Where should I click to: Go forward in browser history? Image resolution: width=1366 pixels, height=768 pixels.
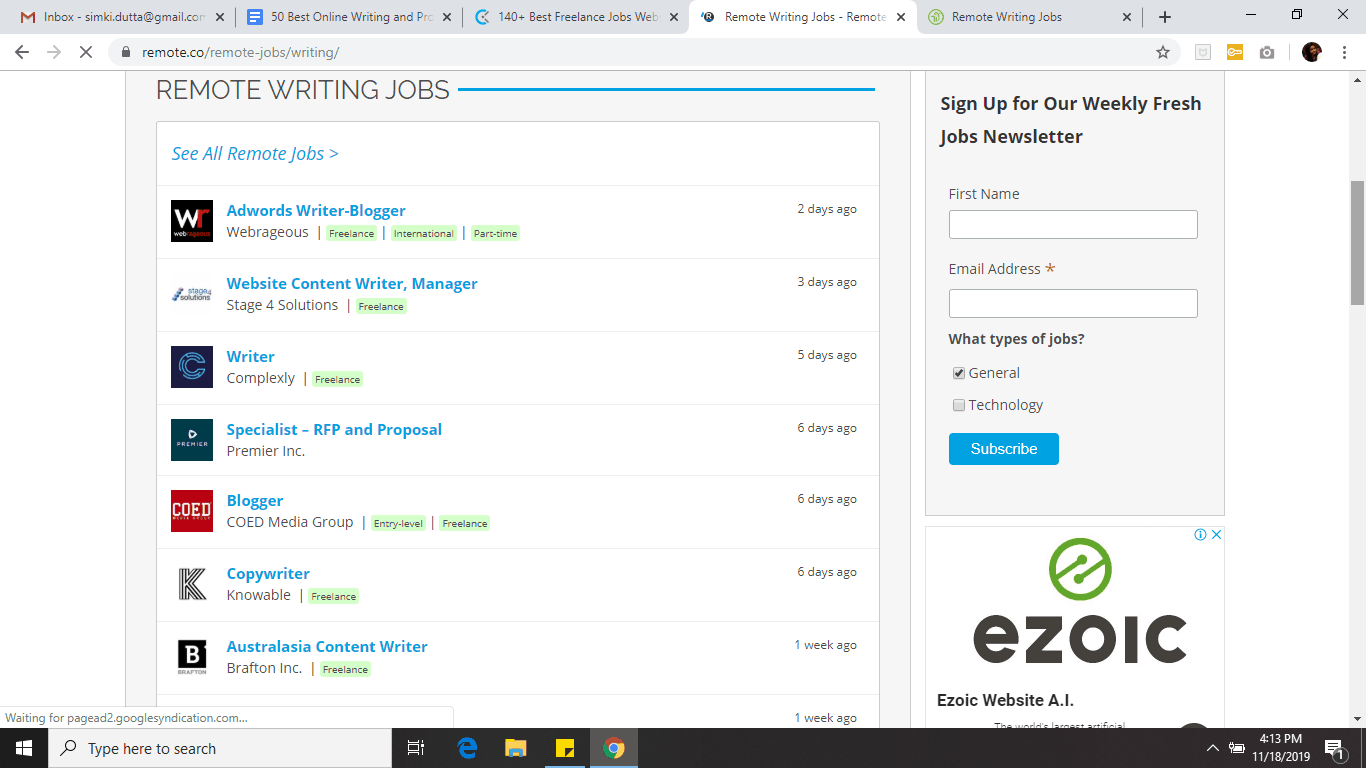click(x=54, y=52)
